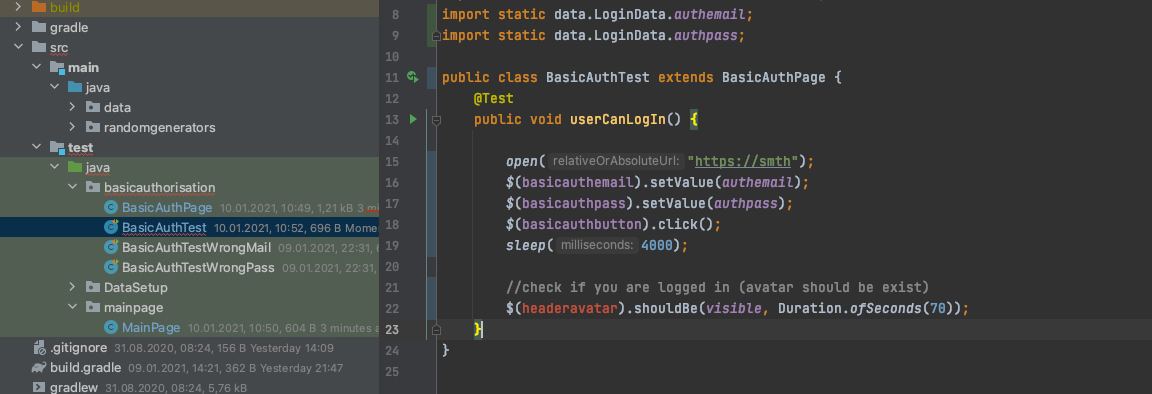This screenshot has height=394, width=1152.
Task: Open build.gradle file
Action: [85, 367]
